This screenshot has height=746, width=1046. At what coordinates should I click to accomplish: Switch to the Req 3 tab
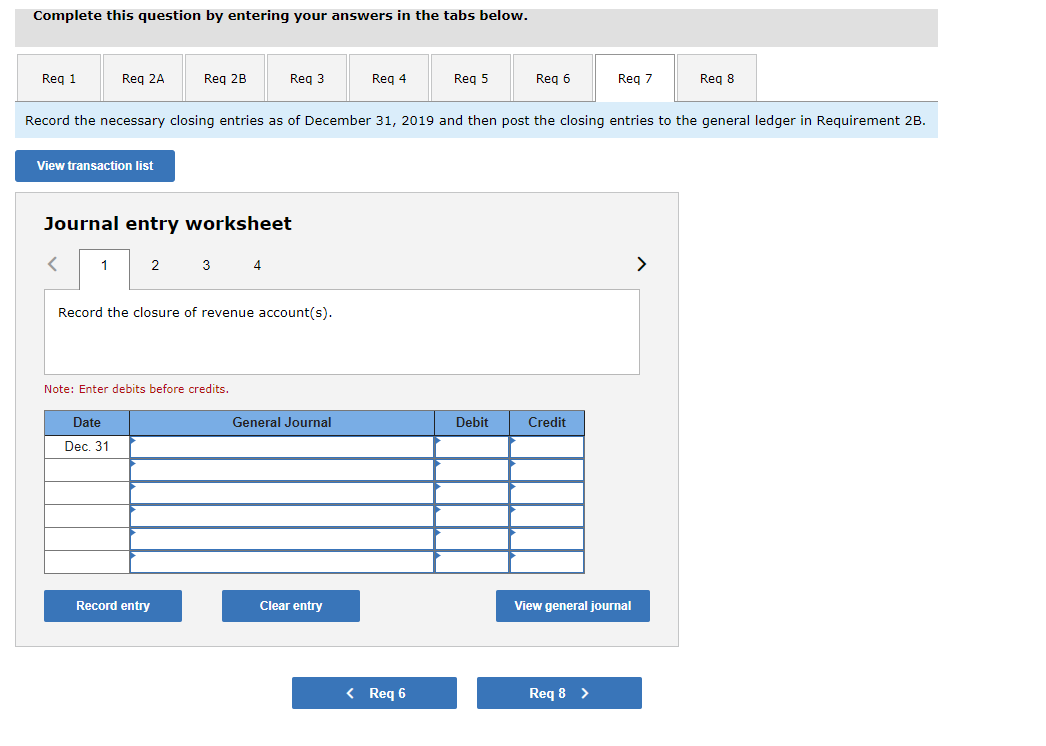(306, 77)
